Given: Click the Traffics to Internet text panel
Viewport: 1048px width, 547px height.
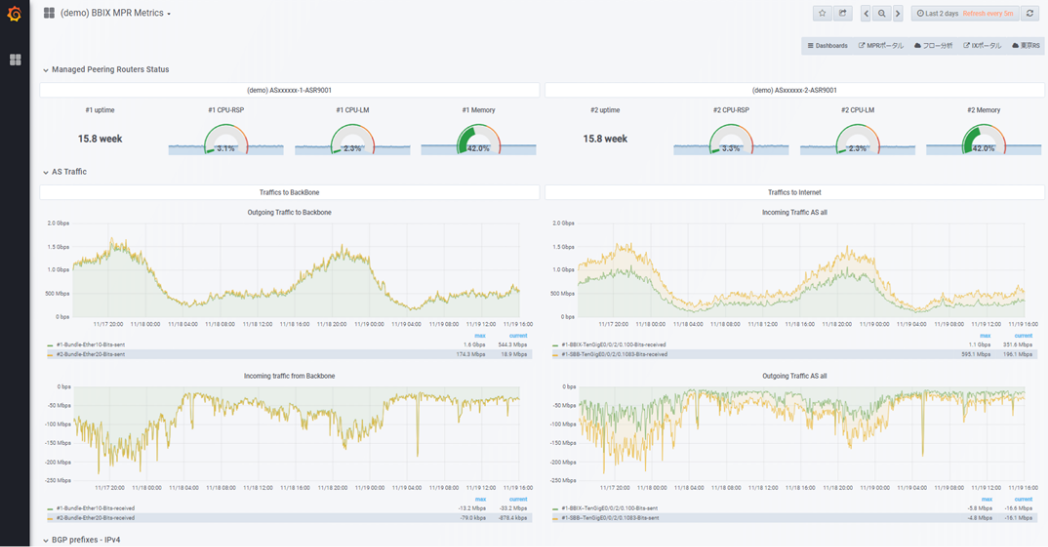Looking at the screenshot, I should (x=795, y=192).
